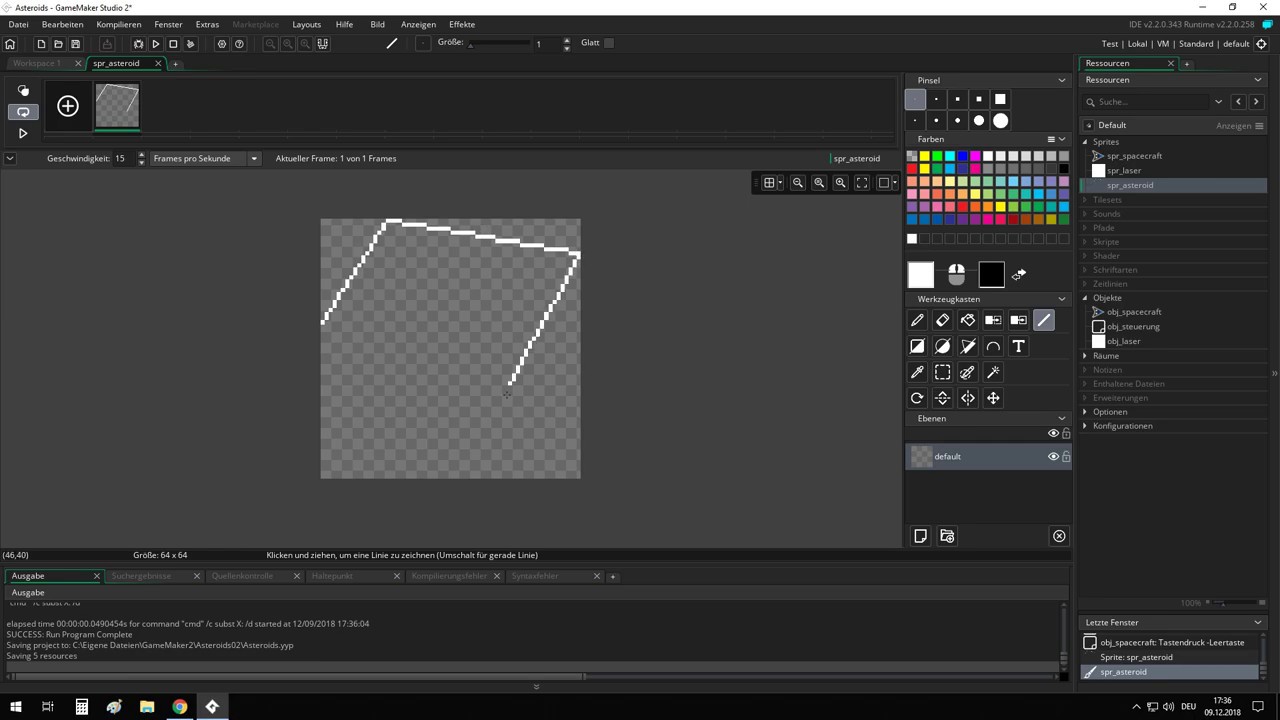Click the four-arrow Move tool
The image size is (1280, 720).
click(x=993, y=398)
